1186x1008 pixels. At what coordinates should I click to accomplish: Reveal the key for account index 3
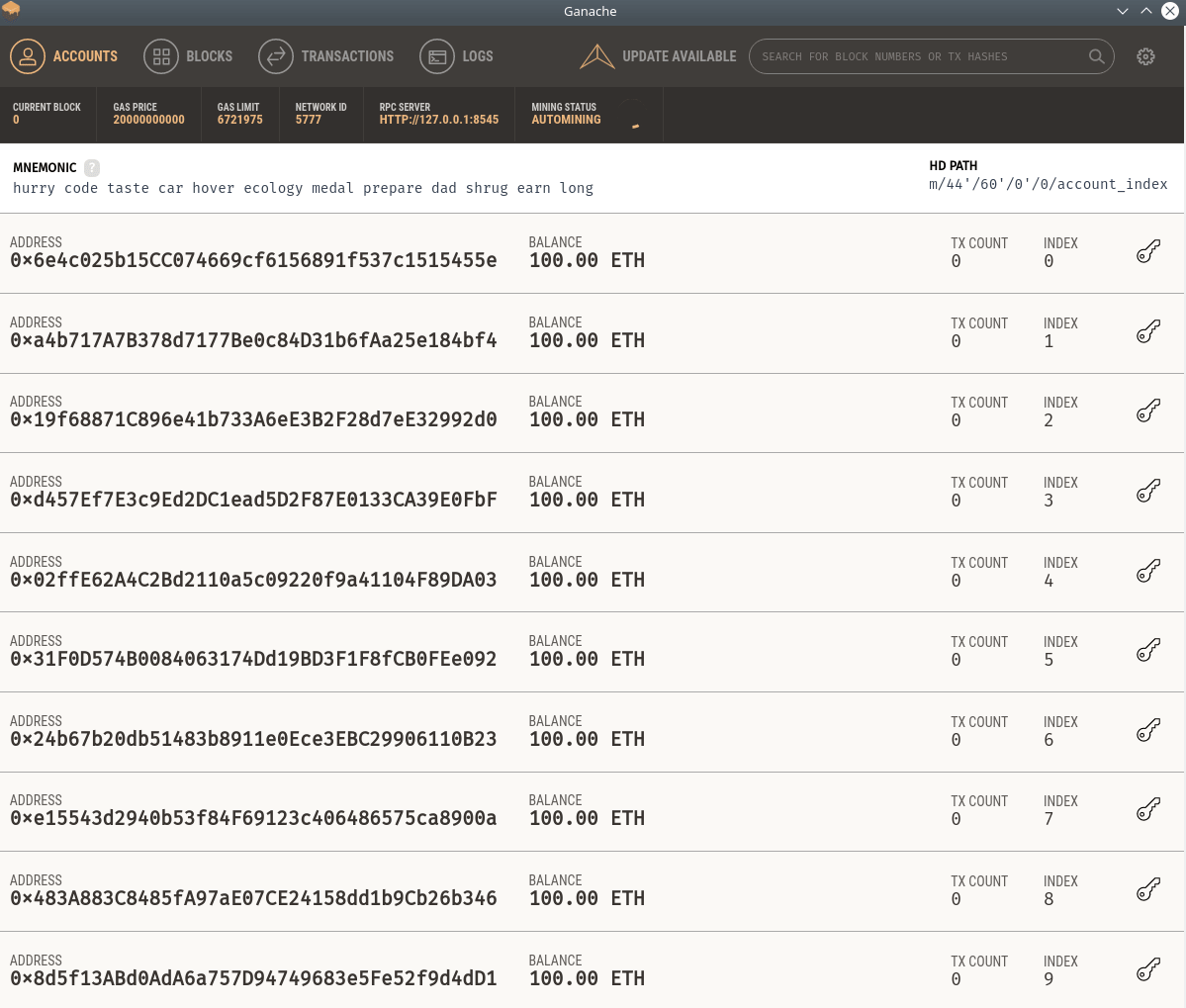[x=1147, y=492]
